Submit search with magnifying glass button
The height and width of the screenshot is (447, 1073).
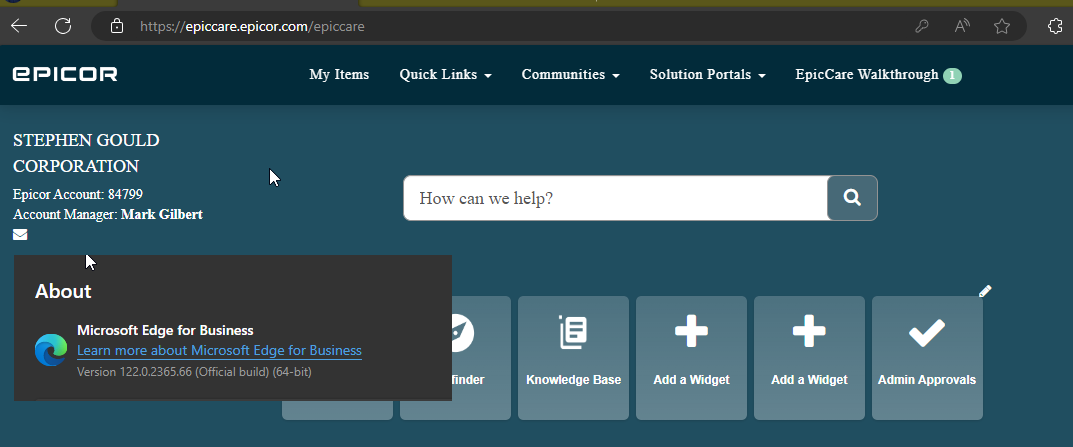coord(852,198)
